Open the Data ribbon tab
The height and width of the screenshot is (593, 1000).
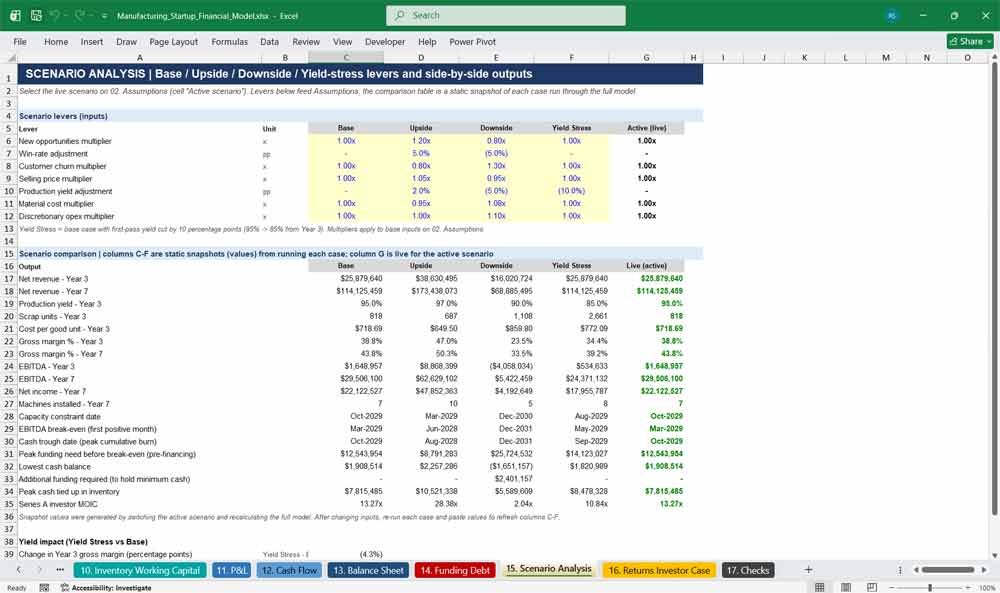click(269, 41)
